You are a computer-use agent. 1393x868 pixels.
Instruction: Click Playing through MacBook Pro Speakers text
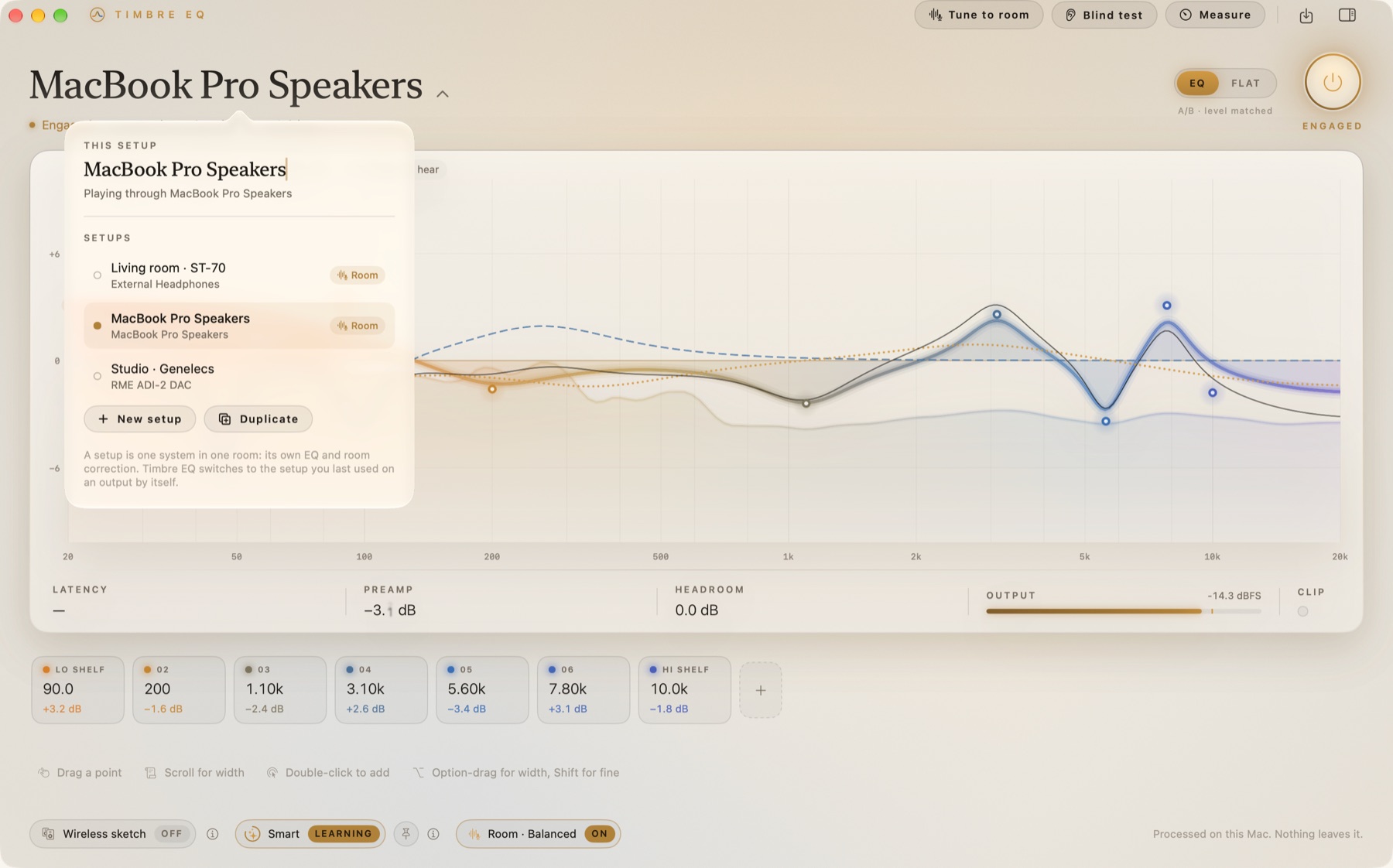coord(188,193)
